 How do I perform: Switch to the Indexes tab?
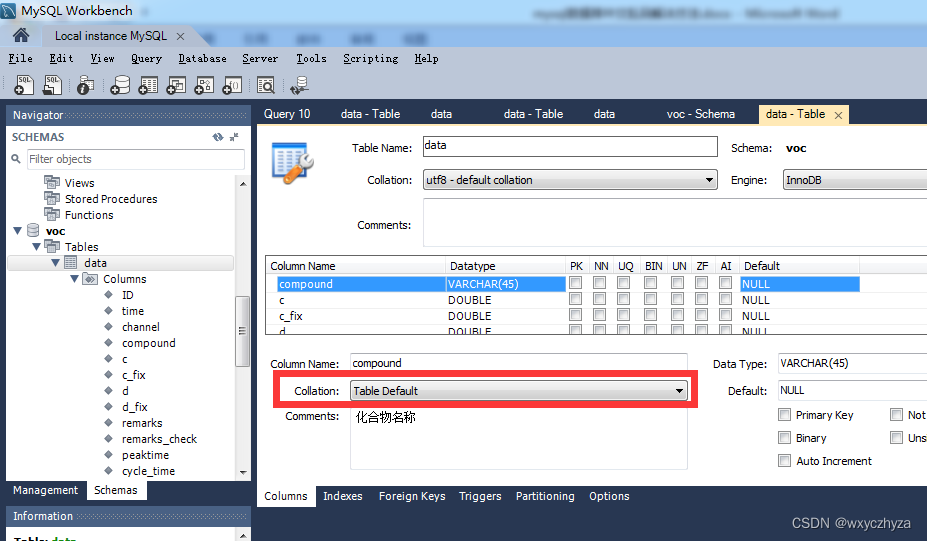pos(343,496)
